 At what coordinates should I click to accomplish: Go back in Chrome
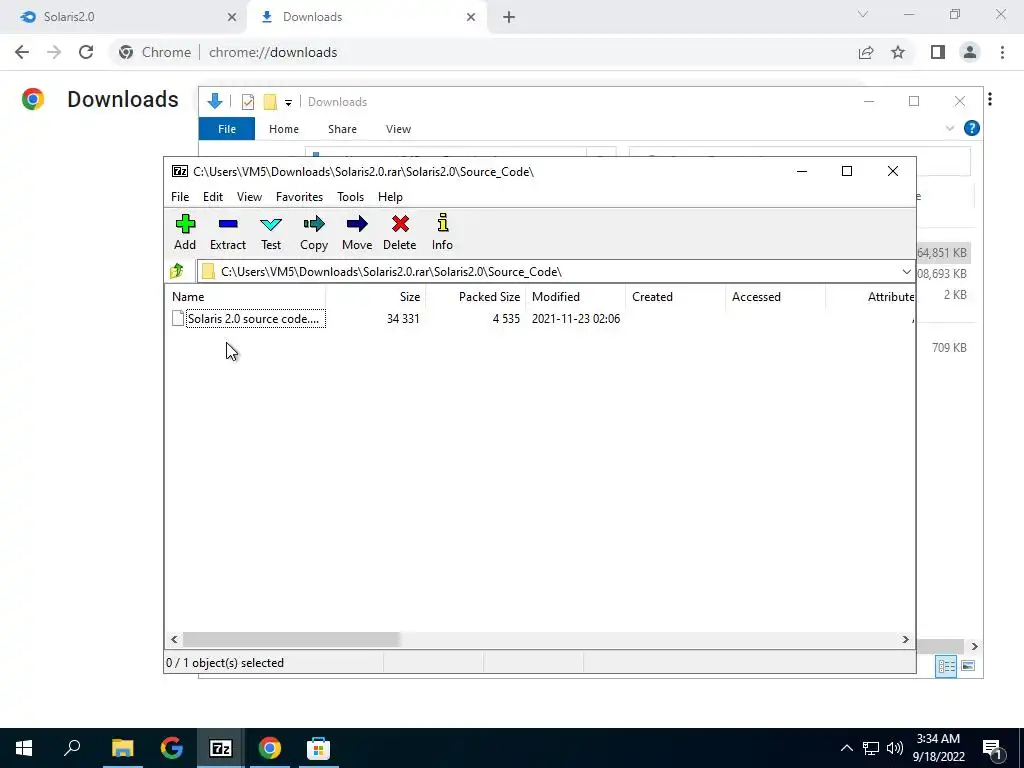22,52
